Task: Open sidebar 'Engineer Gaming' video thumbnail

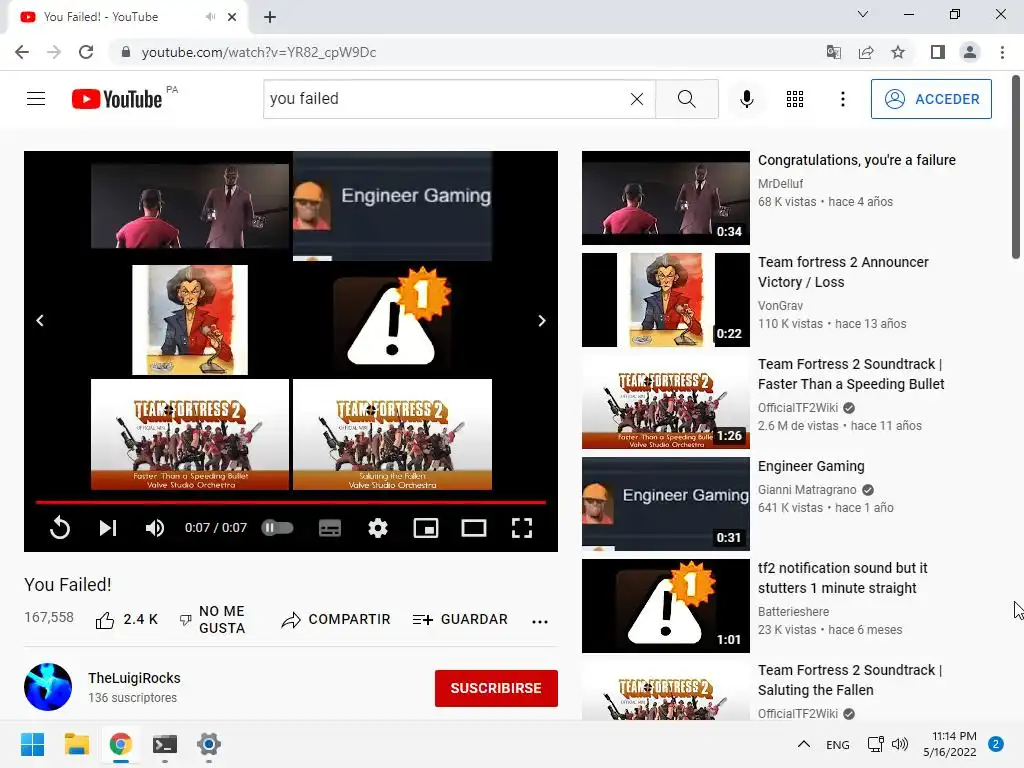Action: click(x=665, y=504)
